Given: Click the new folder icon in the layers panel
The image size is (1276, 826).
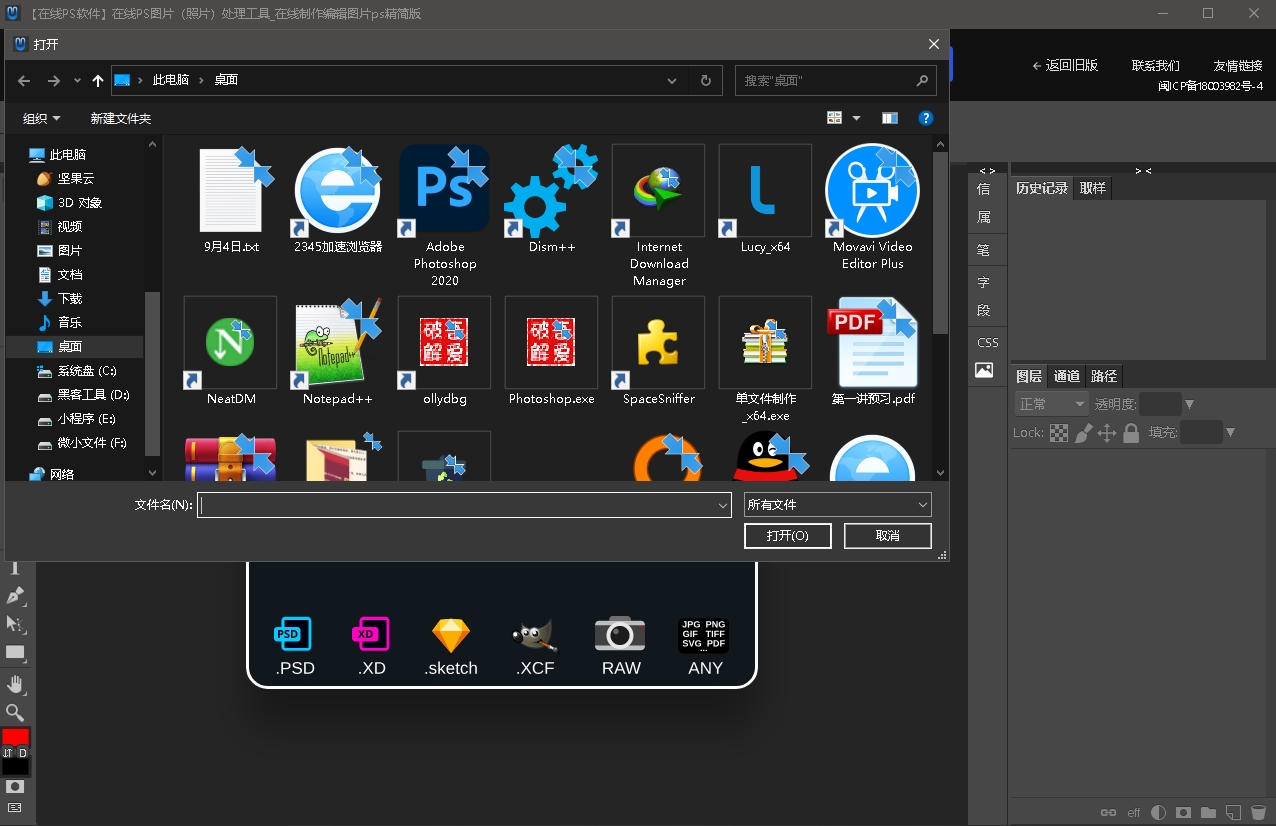Looking at the screenshot, I should [1208, 812].
